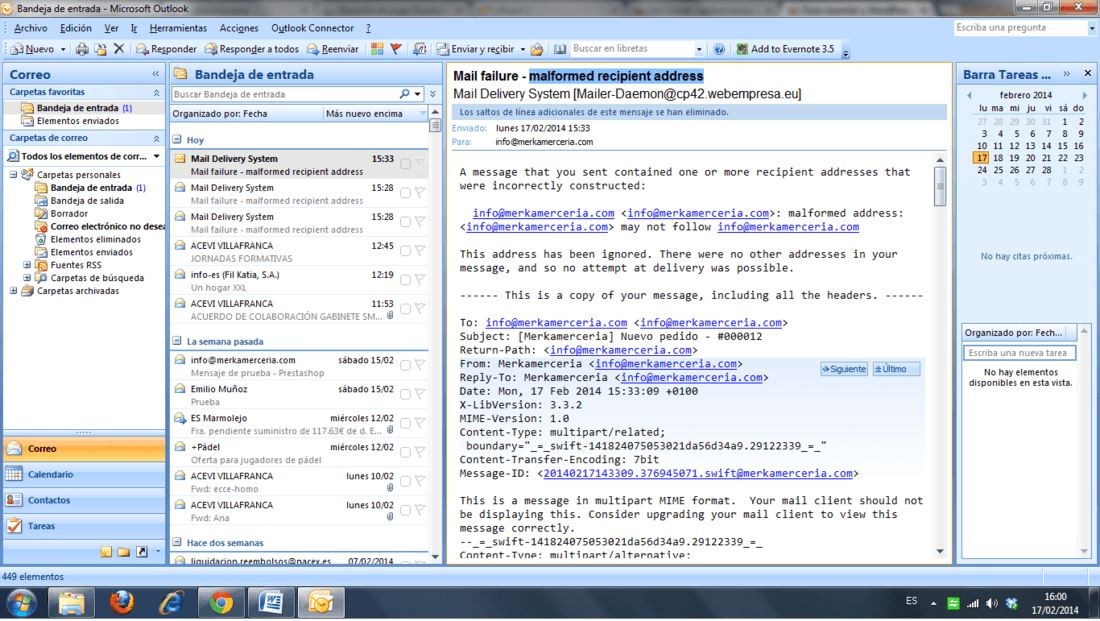This screenshot has height=621, width=1100.
Task: Launch Firefox from the Windows taskbar
Action: coord(121,603)
